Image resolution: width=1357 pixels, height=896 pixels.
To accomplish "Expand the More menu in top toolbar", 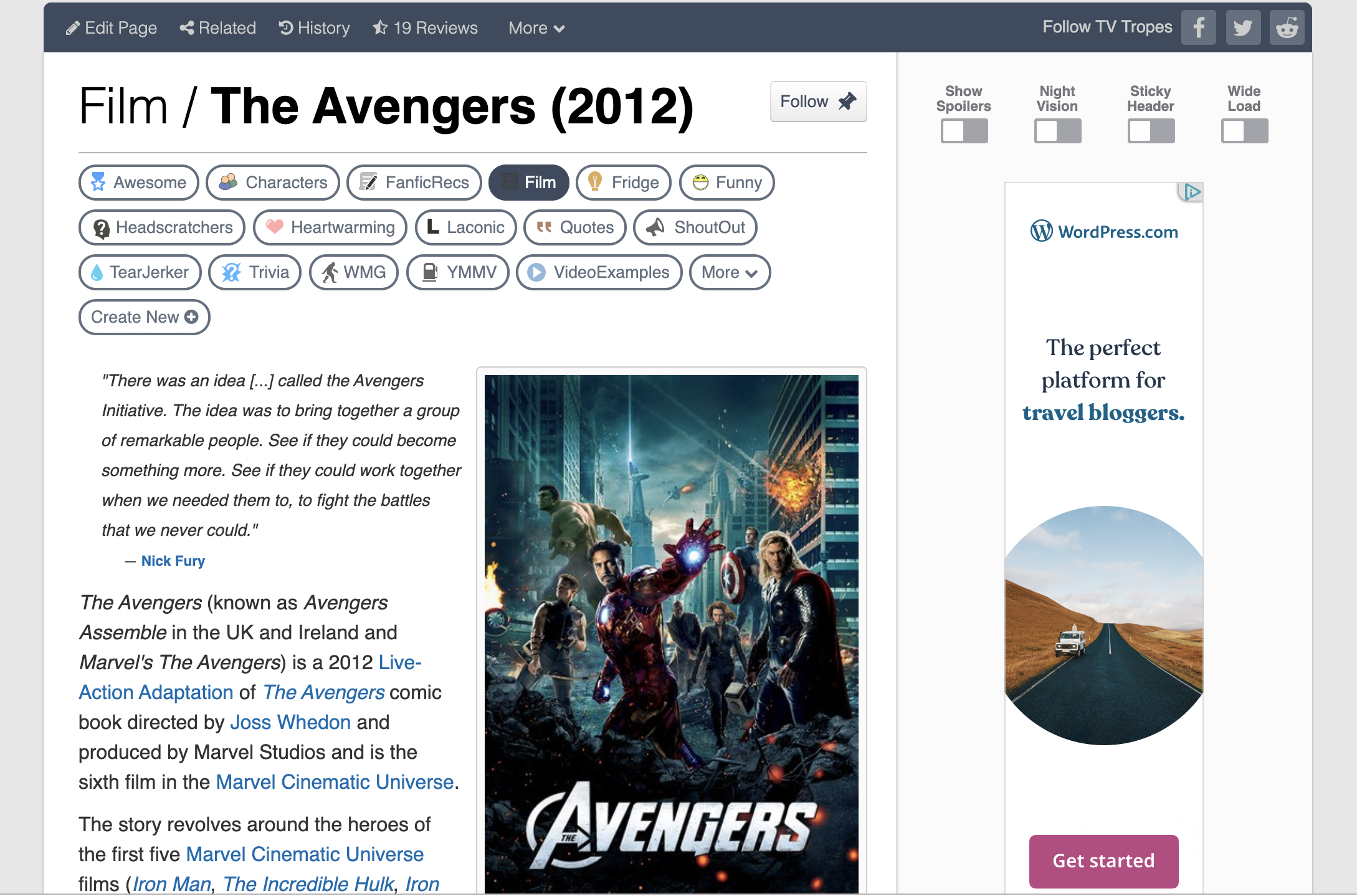I will 536,28.
